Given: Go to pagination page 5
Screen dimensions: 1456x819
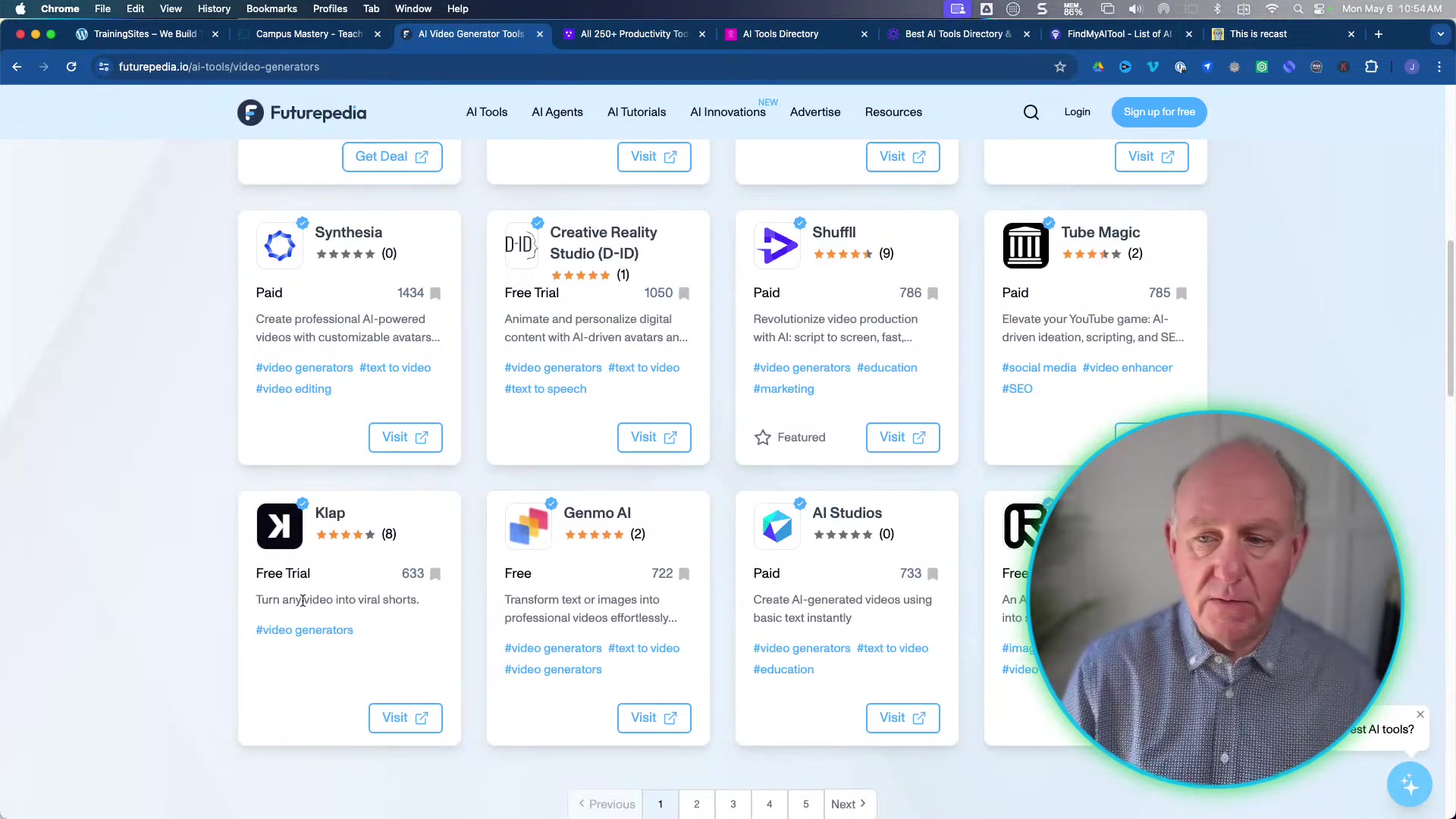Looking at the screenshot, I should tap(806, 804).
